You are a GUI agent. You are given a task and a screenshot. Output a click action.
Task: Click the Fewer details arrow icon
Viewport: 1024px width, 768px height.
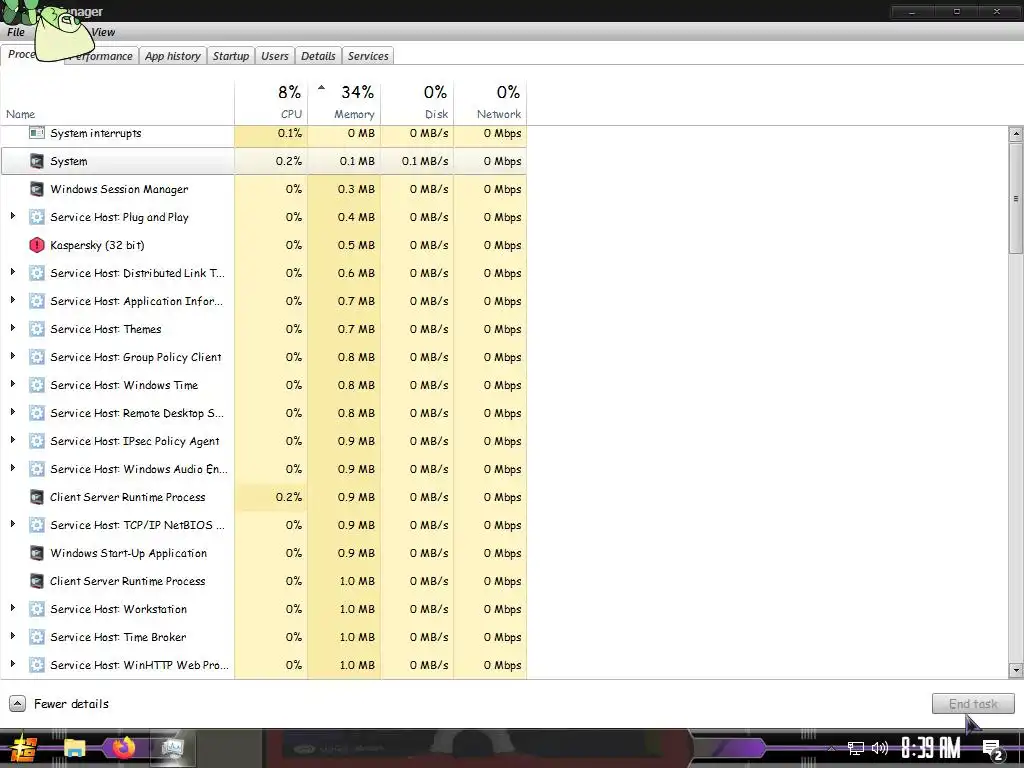18,704
